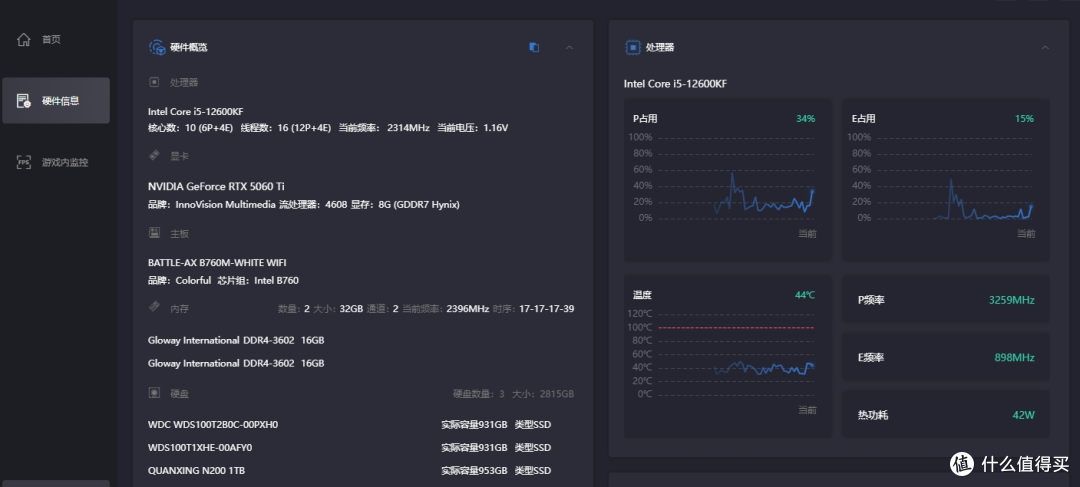The image size is (1080, 487).
Task: Click 芯片组: Intel B760 text
Action: 258,280
